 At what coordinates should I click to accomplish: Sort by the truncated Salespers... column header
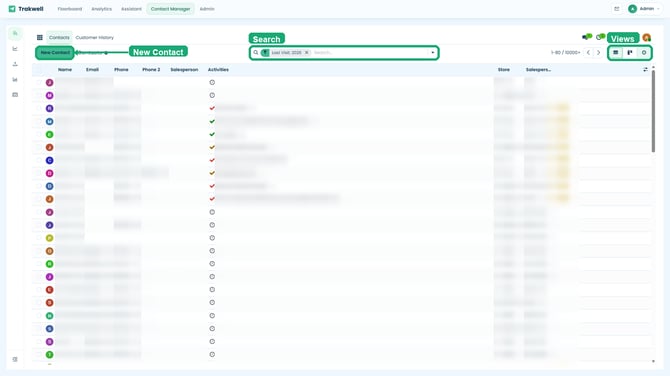[538, 70]
